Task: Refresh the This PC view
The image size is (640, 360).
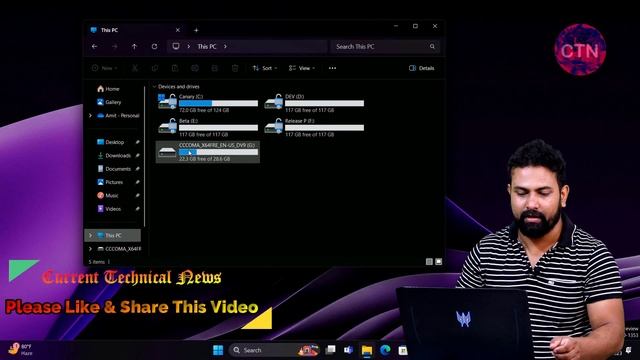Action: click(154, 47)
